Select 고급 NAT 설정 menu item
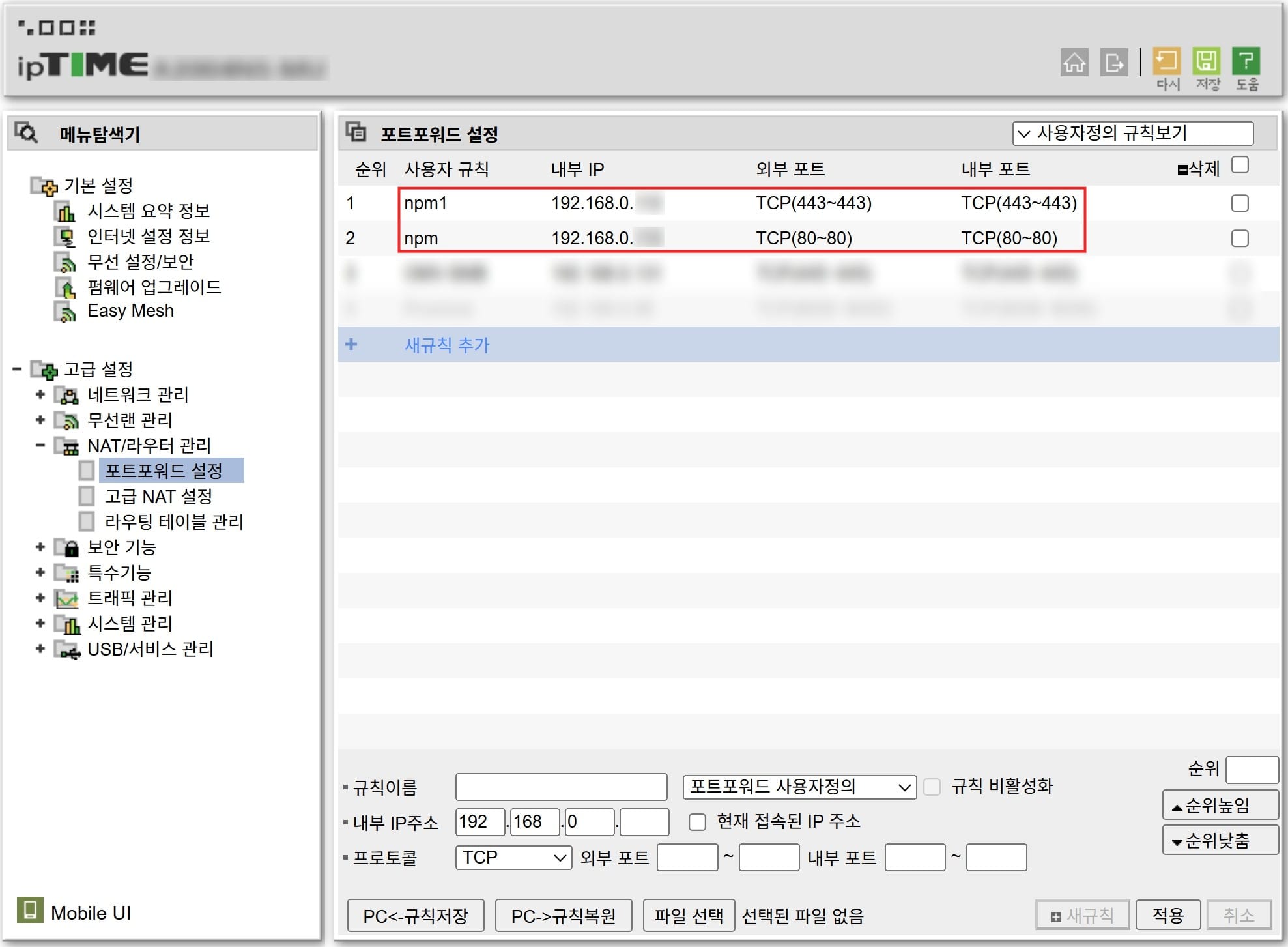1288x947 pixels. pyautogui.click(x=158, y=497)
